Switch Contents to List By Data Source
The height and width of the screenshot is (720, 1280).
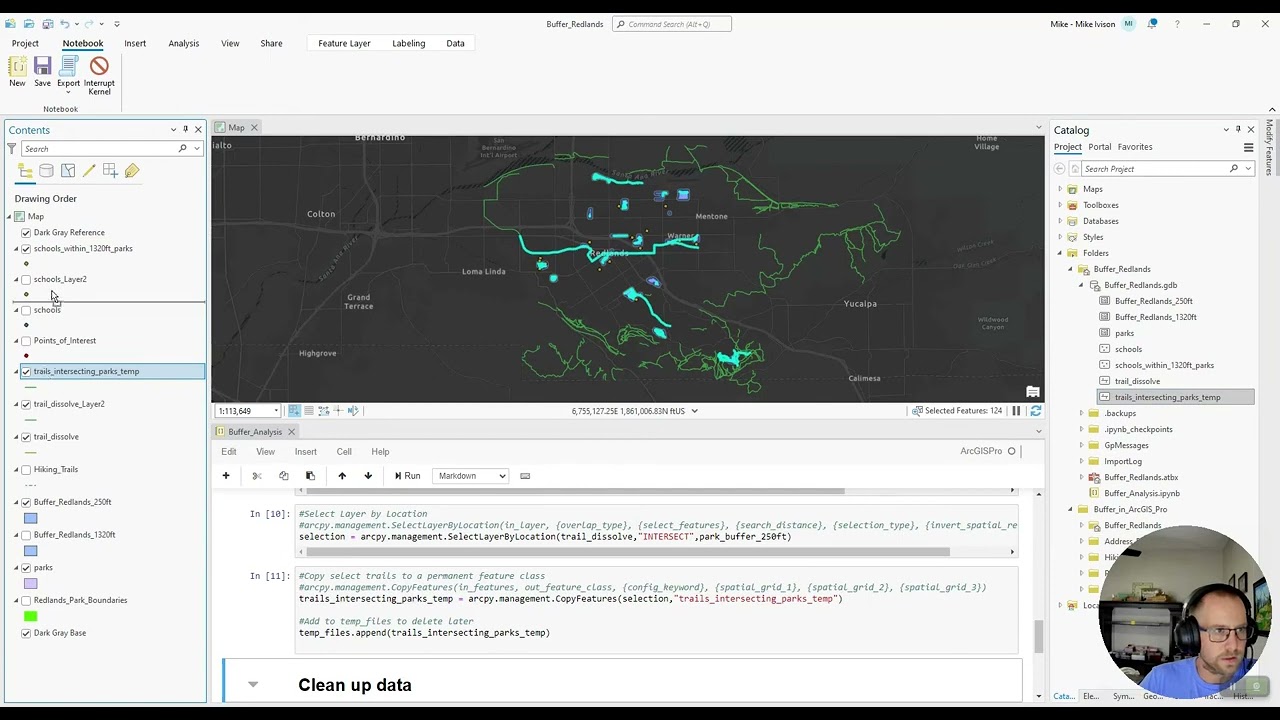click(47, 171)
